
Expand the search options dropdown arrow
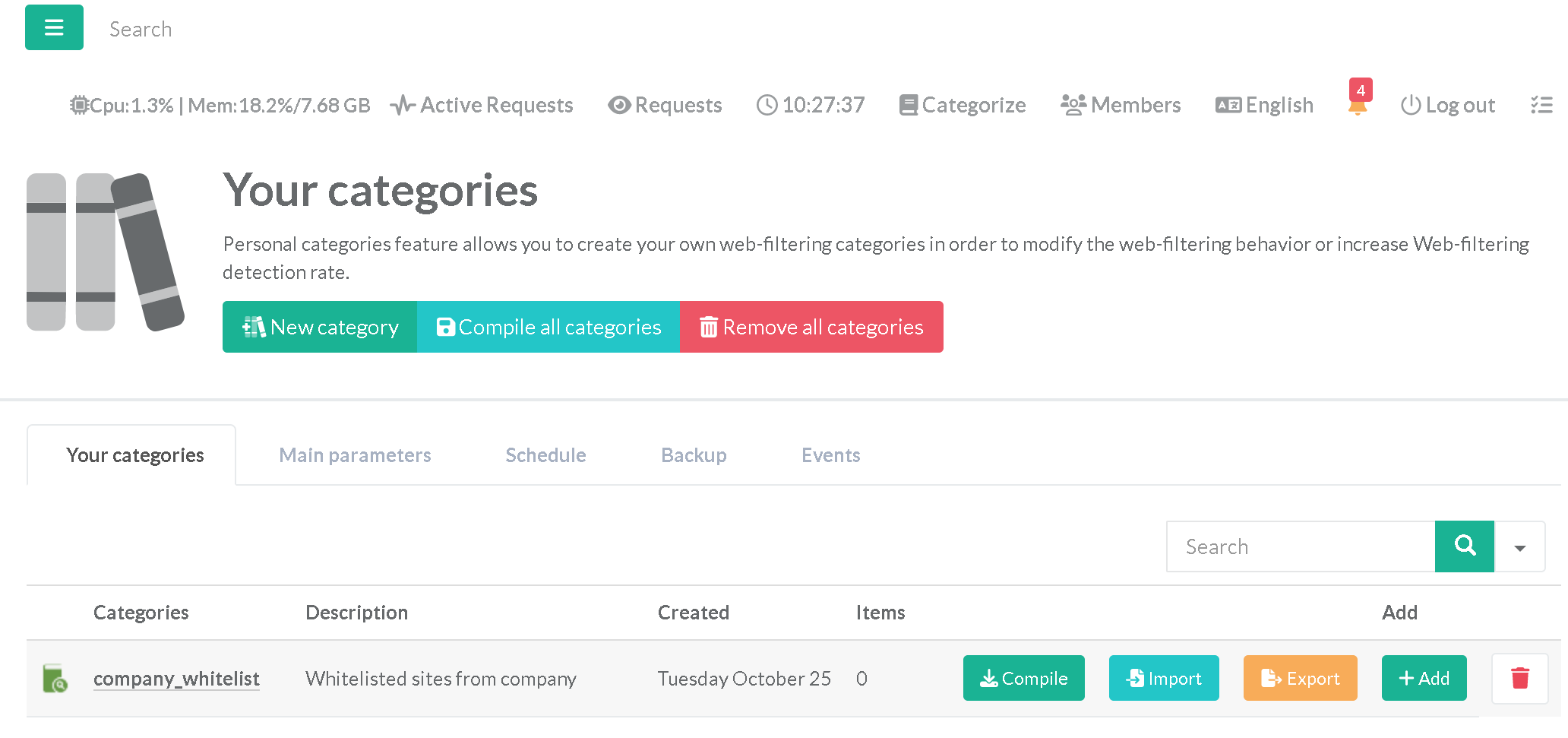coord(1519,547)
